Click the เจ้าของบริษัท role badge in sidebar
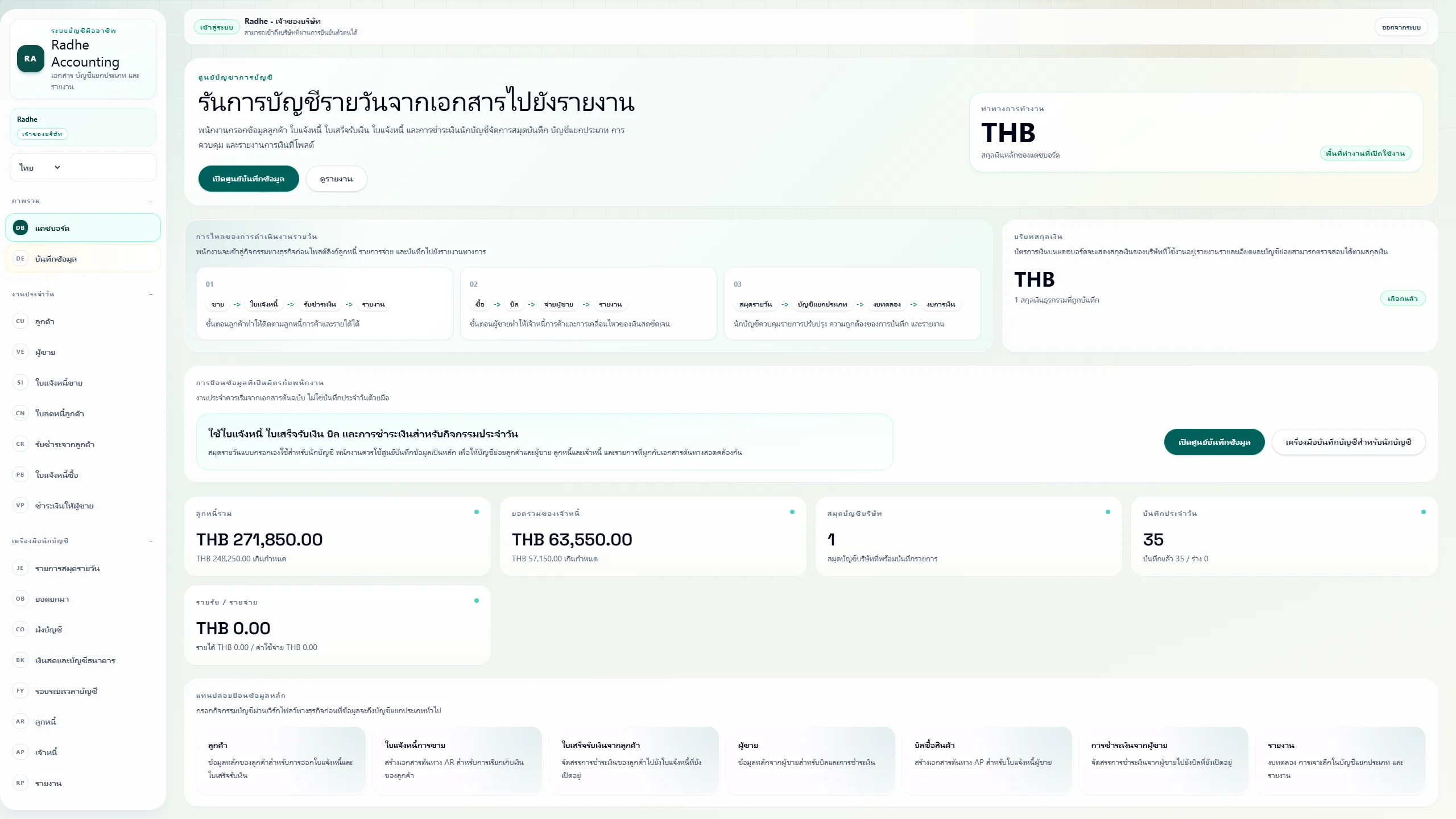This screenshot has height=819, width=1456. click(x=43, y=134)
